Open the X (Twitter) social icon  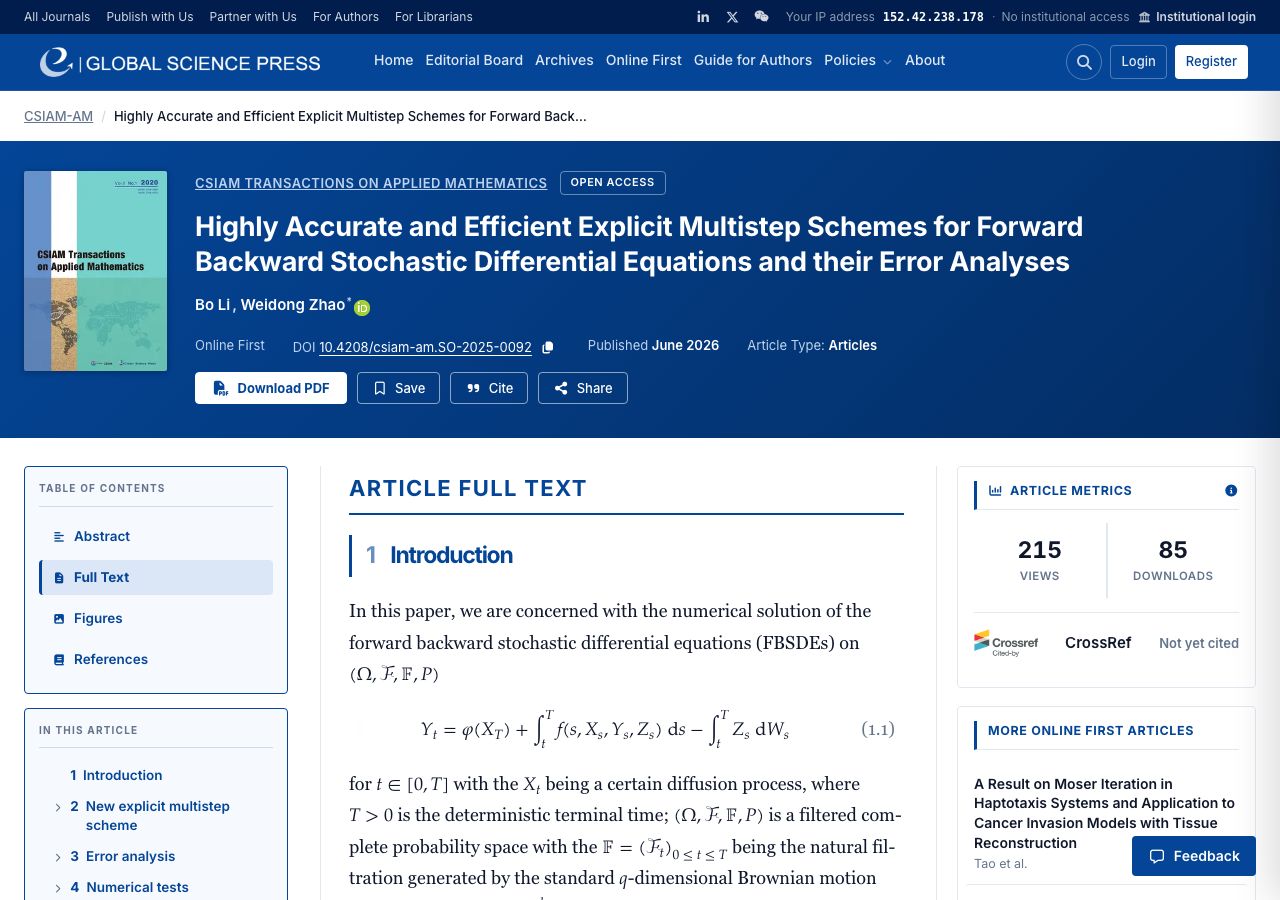click(732, 17)
